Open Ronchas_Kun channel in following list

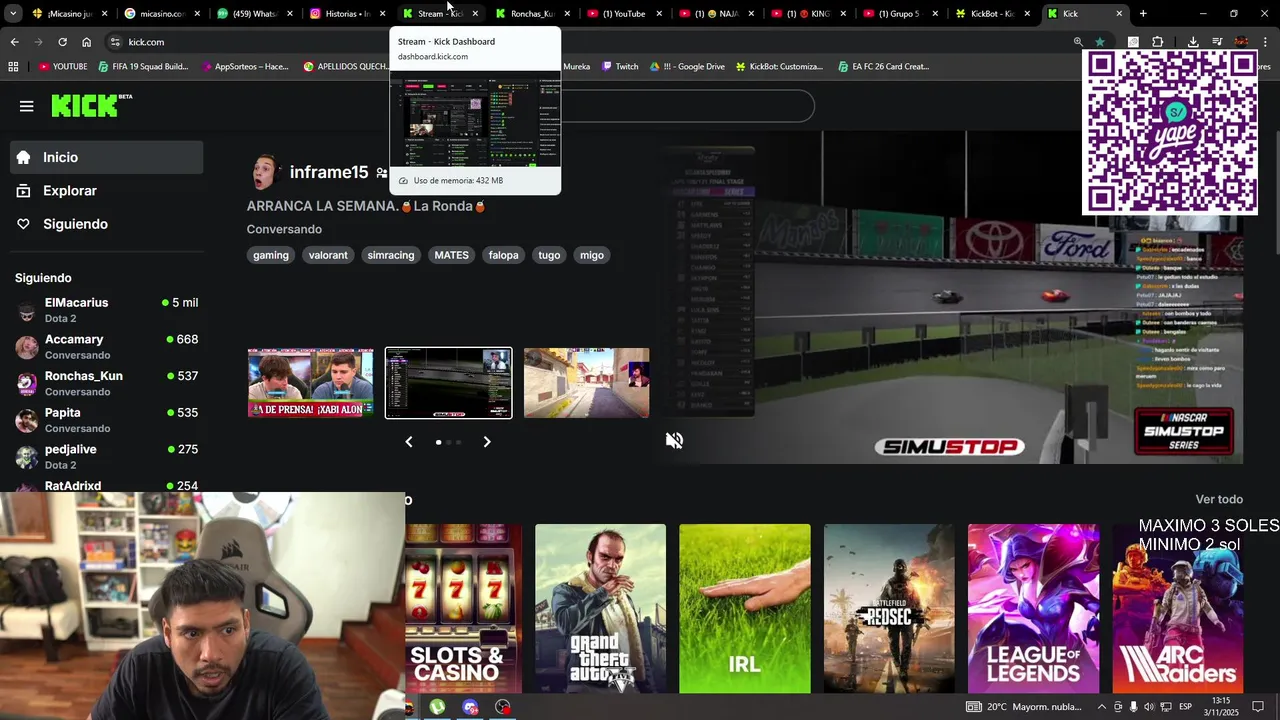tap(107, 384)
